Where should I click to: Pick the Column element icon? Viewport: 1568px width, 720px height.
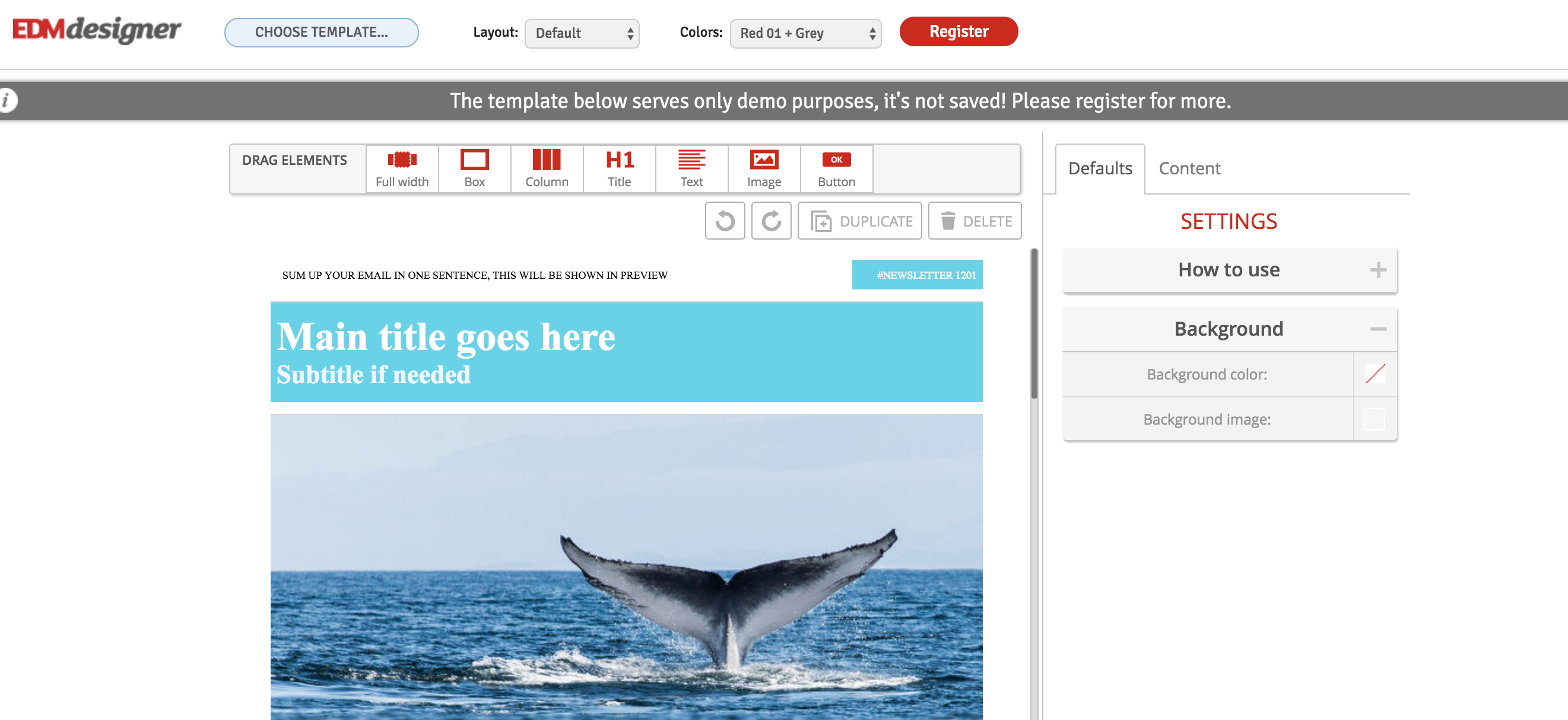point(546,161)
